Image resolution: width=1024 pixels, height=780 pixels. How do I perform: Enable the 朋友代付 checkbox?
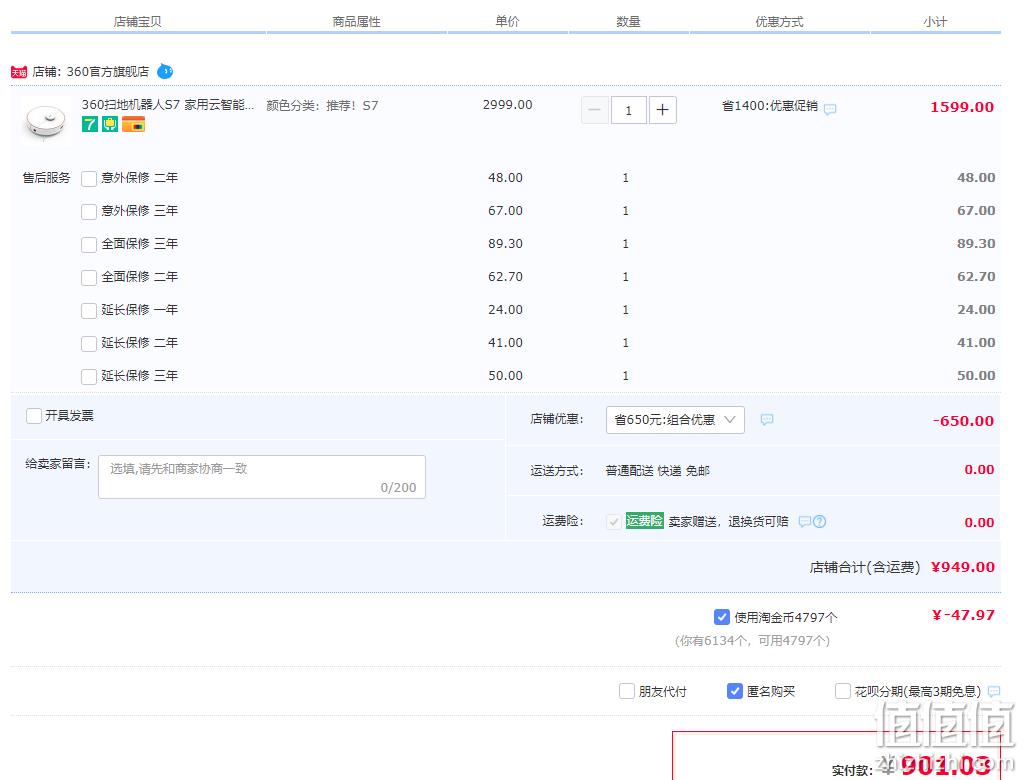point(626,691)
